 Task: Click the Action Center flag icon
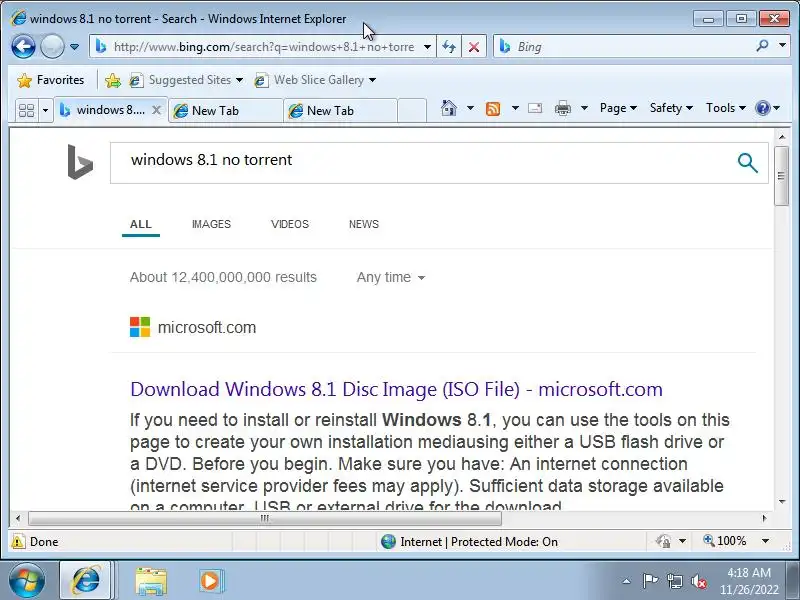click(x=650, y=581)
